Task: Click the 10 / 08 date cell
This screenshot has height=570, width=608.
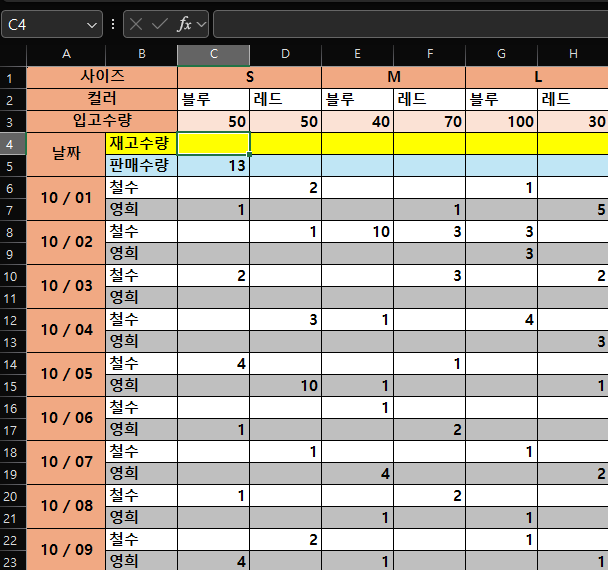Action: (66, 506)
